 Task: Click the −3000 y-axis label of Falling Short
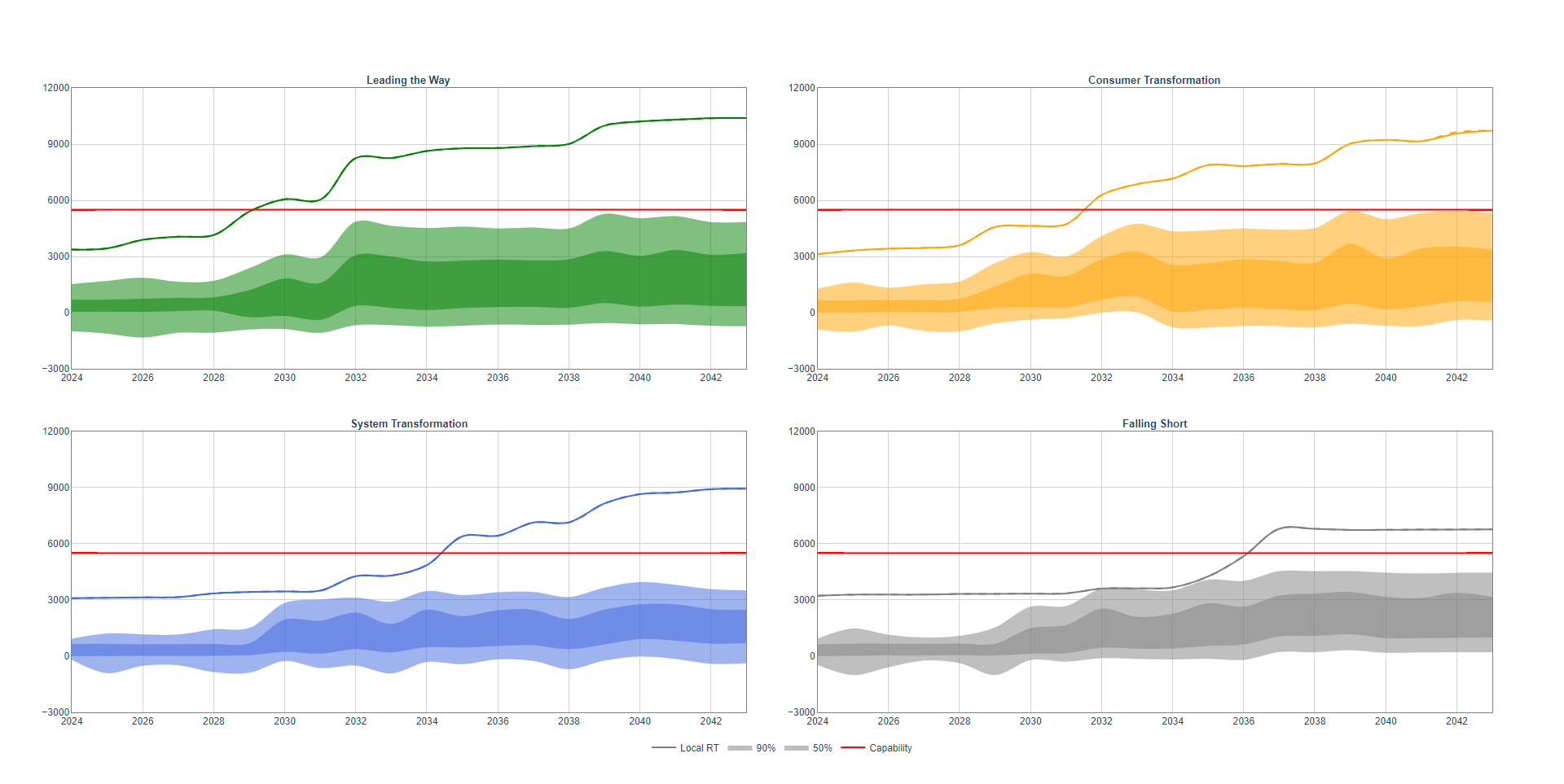tap(802, 712)
